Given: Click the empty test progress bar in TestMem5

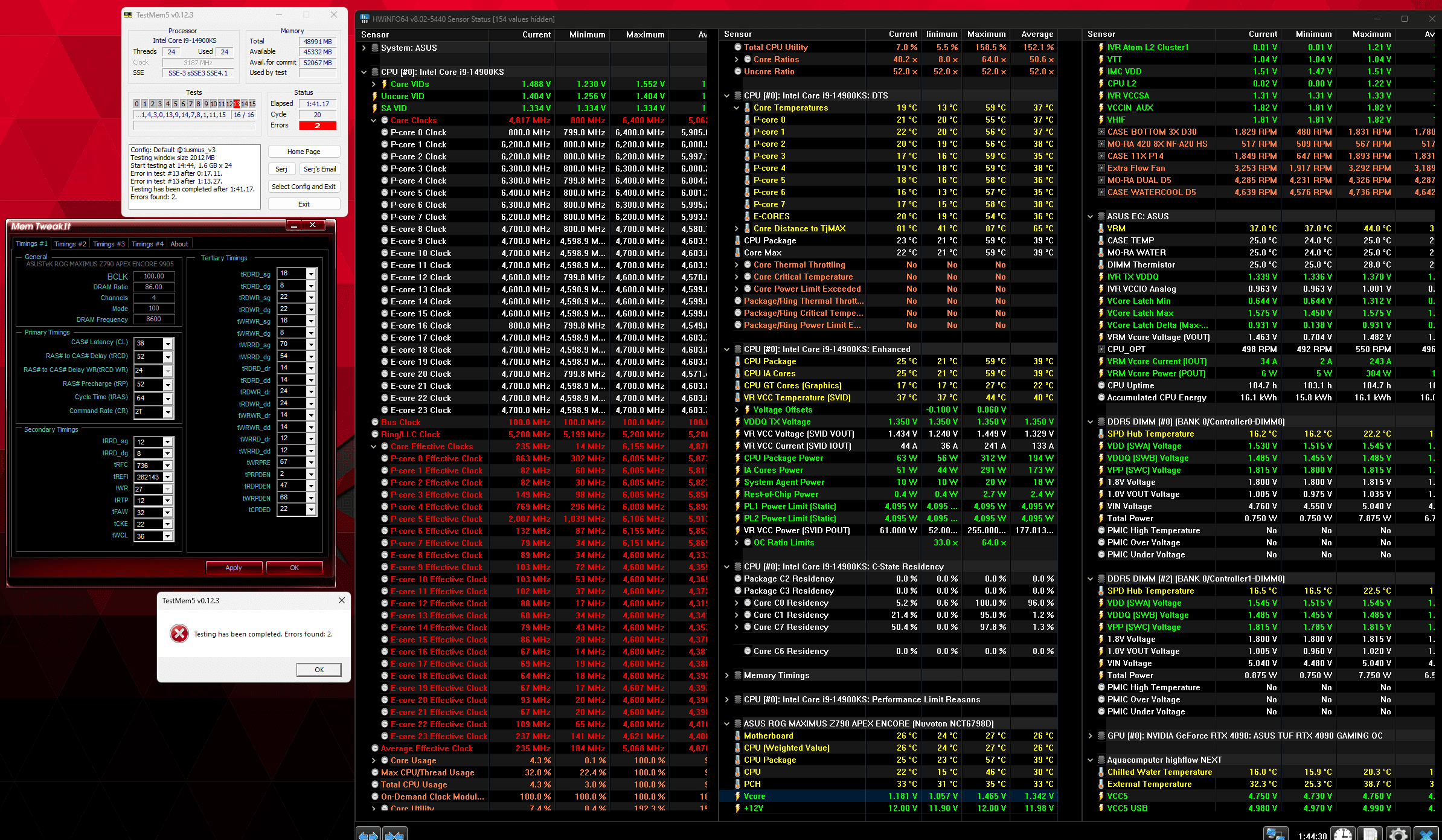Looking at the screenshot, I should coord(194,126).
